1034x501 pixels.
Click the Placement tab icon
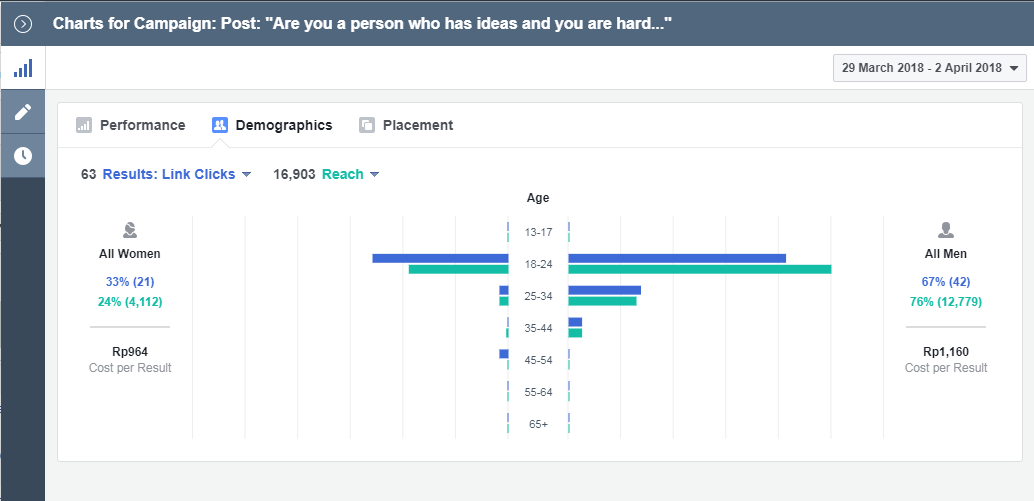coord(367,125)
